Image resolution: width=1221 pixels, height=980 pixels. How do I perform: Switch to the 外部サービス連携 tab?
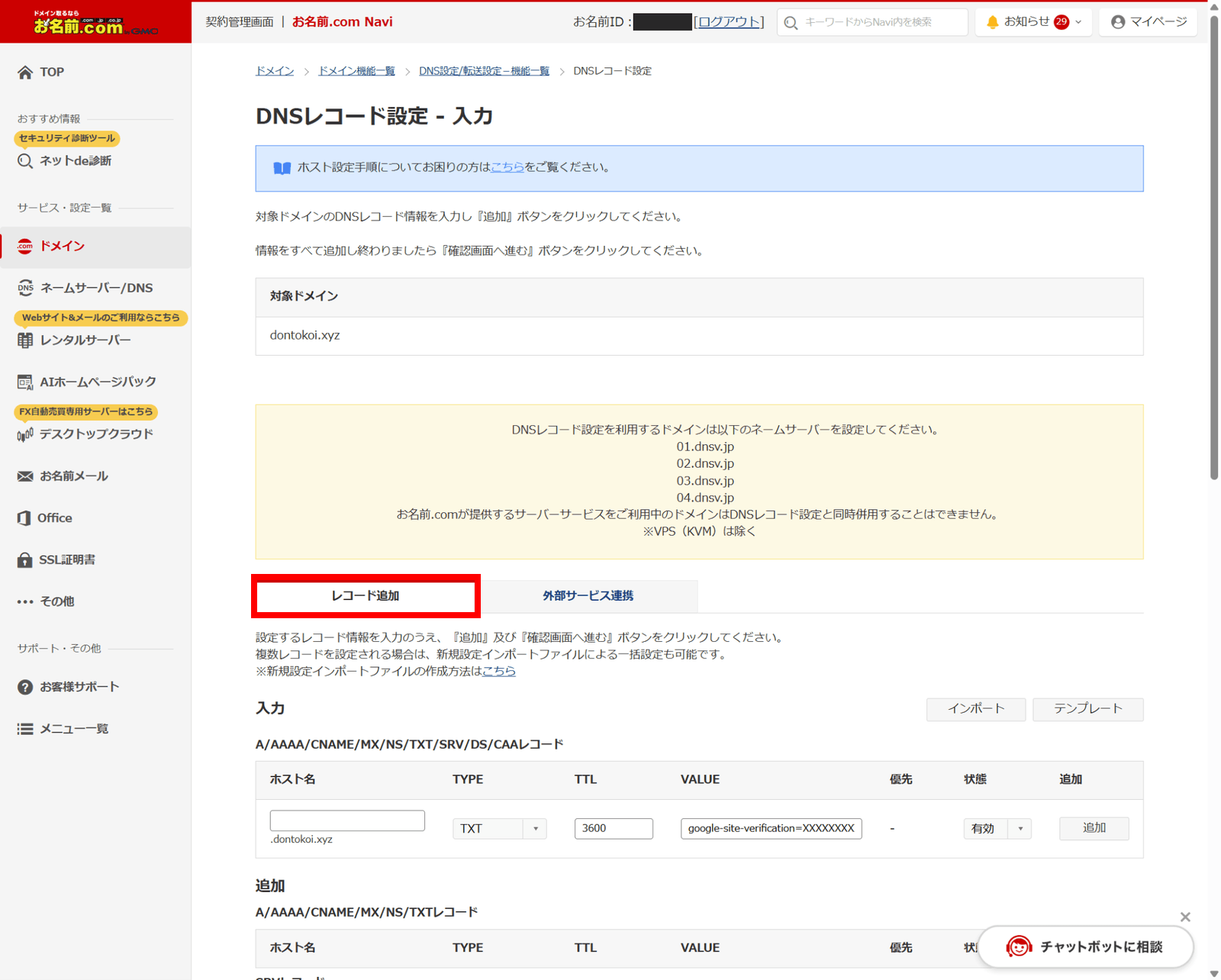click(588, 595)
